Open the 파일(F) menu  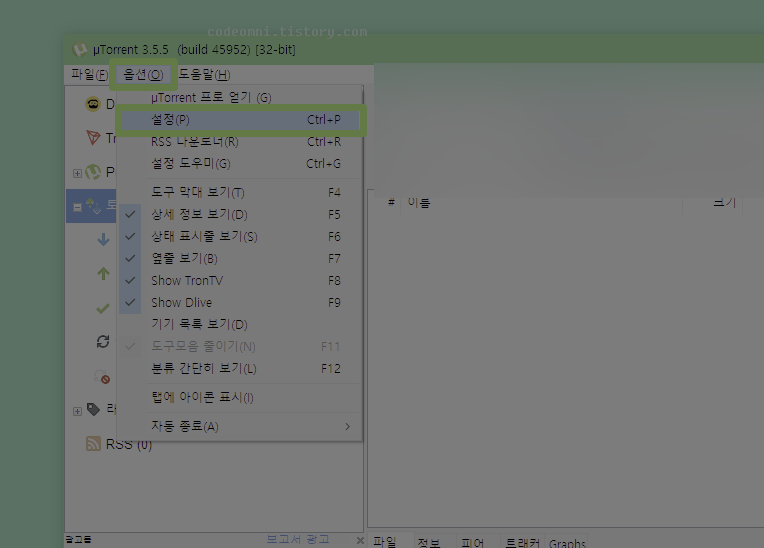point(89,75)
